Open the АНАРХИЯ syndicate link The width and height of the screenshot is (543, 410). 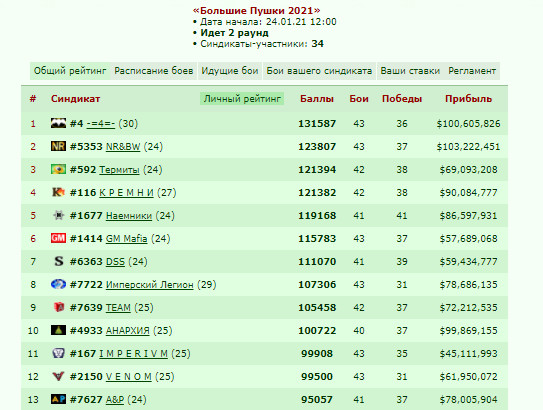click(127, 330)
